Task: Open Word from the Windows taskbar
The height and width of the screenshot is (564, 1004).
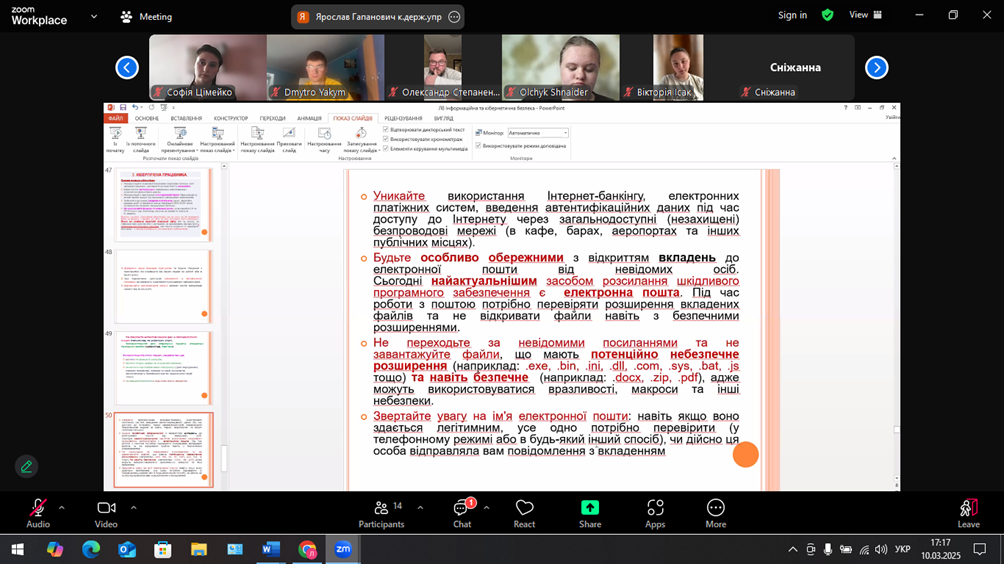Action: [271, 549]
